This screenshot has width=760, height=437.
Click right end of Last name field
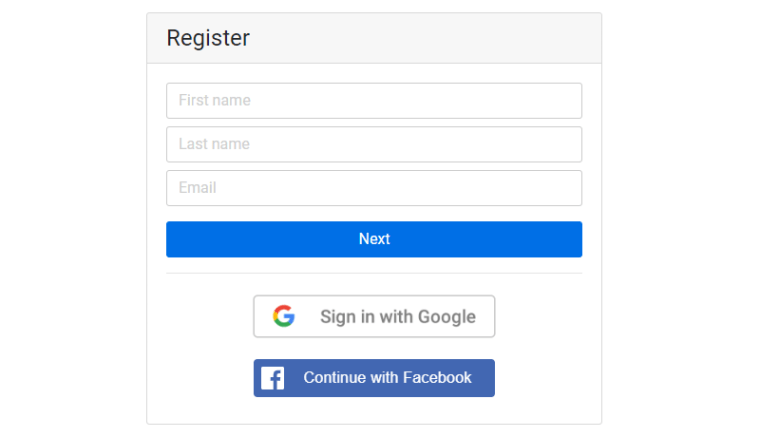click(x=565, y=144)
